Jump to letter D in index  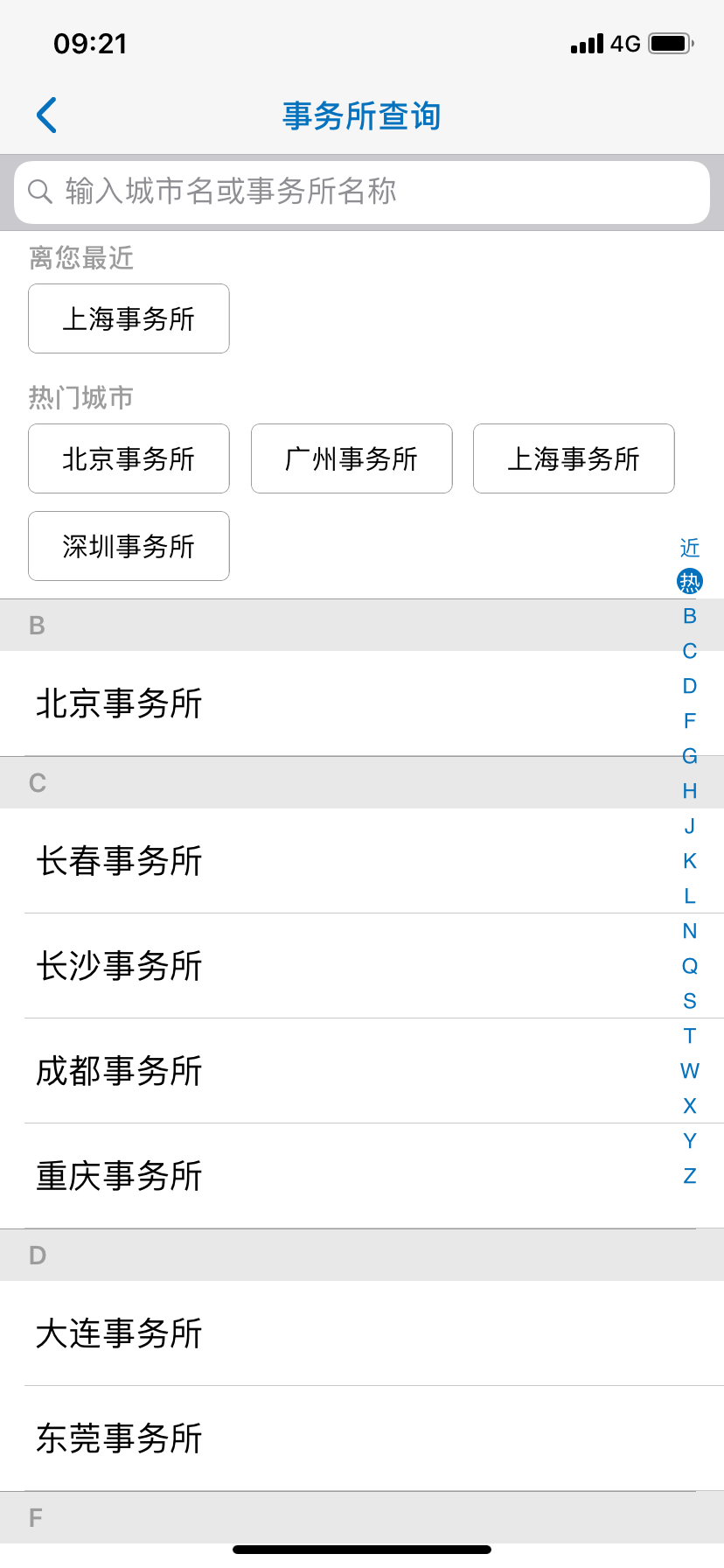(x=690, y=686)
